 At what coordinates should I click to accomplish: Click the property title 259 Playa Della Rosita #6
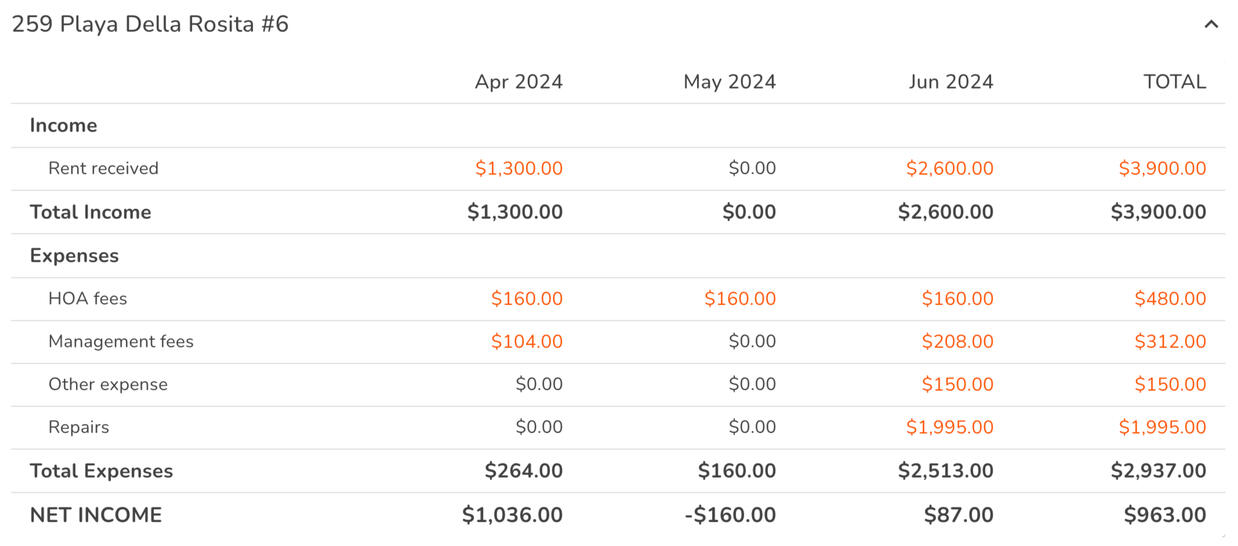coord(150,25)
